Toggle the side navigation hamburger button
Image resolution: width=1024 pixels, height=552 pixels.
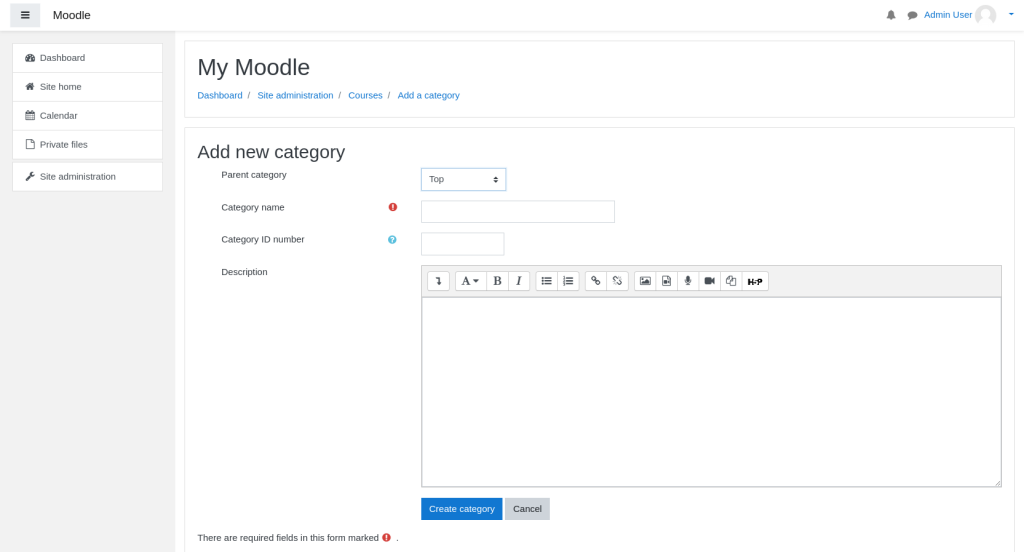point(25,15)
